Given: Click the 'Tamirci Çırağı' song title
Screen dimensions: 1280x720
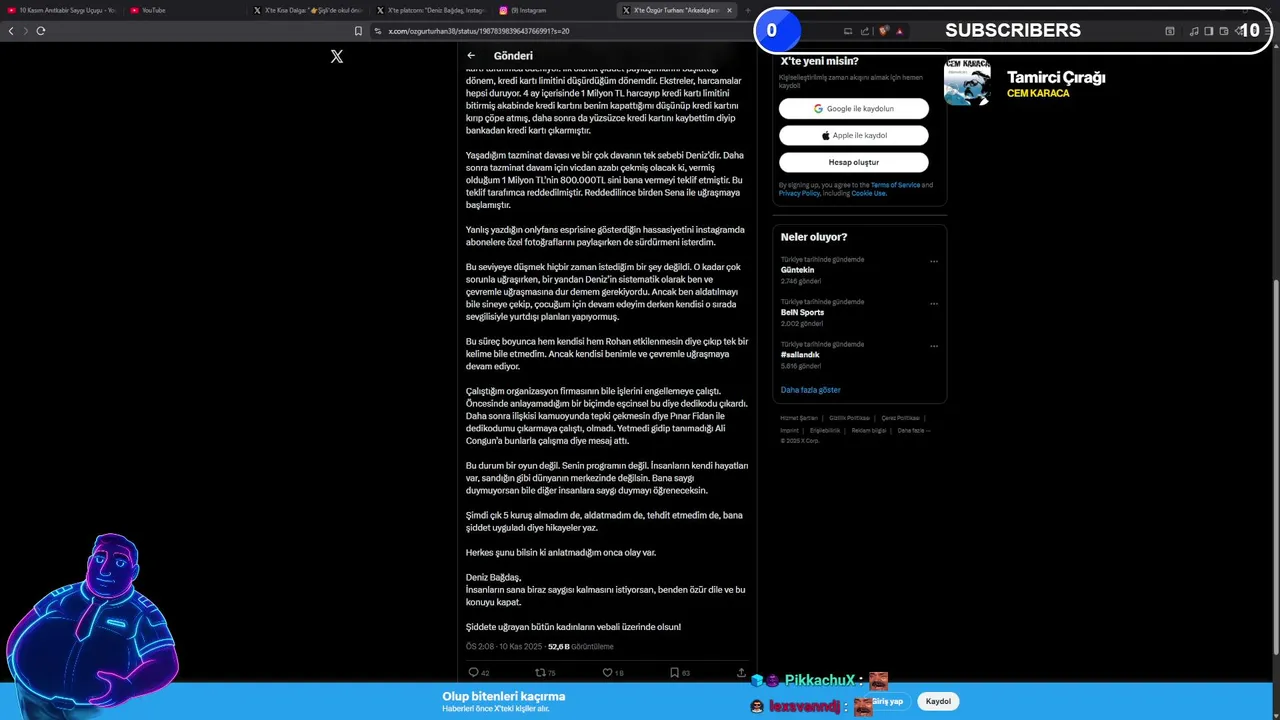Looking at the screenshot, I should click(x=1056, y=77).
